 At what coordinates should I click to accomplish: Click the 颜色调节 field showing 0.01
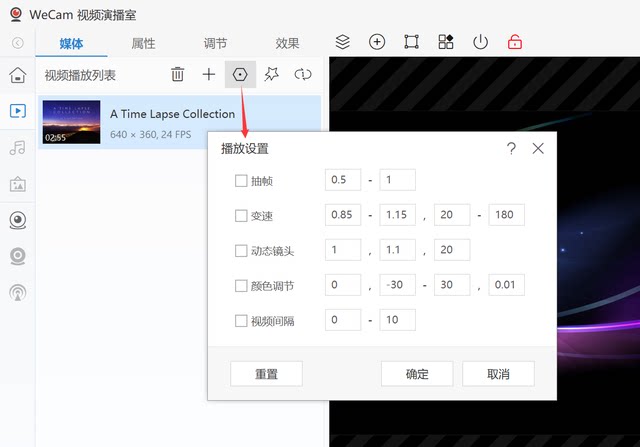[507, 285]
